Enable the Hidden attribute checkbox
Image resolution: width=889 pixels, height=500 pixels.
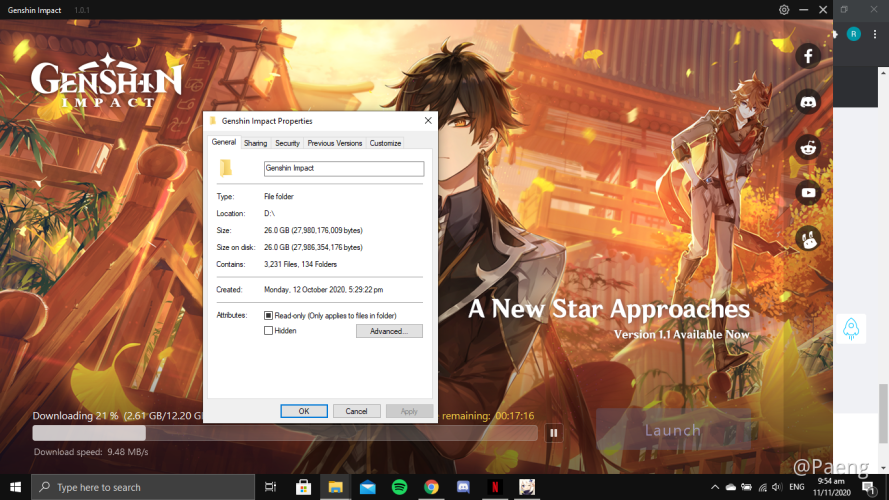(269, 330)
